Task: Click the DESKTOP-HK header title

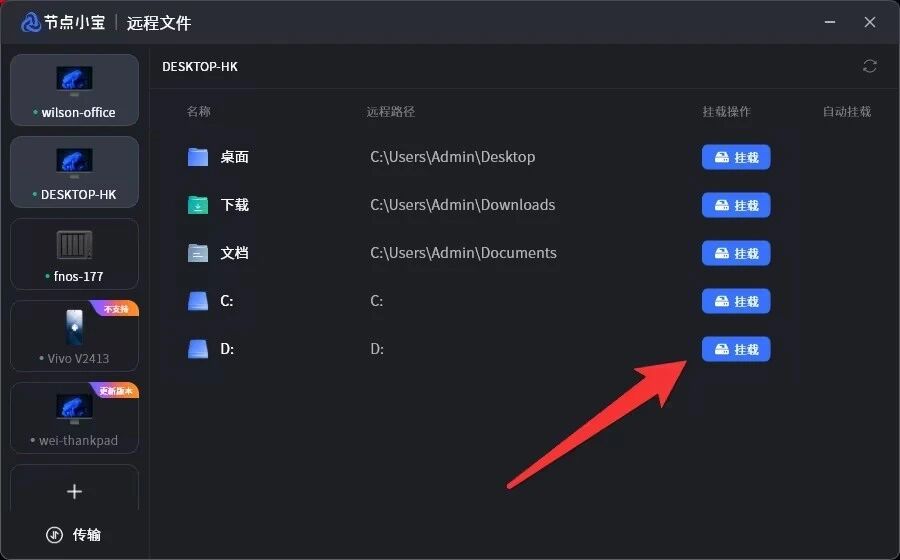Action: (x=200, y=67)
